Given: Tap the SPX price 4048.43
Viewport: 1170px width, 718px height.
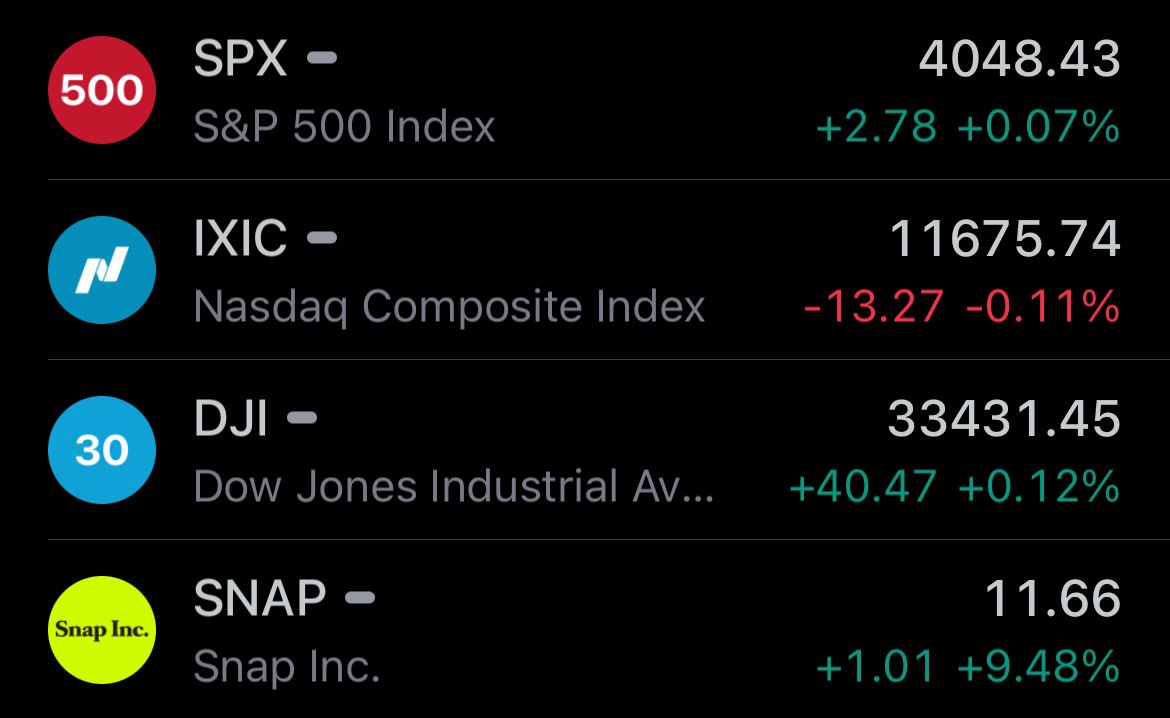Looking at the screenshot, I should (x=1019, y=58).
